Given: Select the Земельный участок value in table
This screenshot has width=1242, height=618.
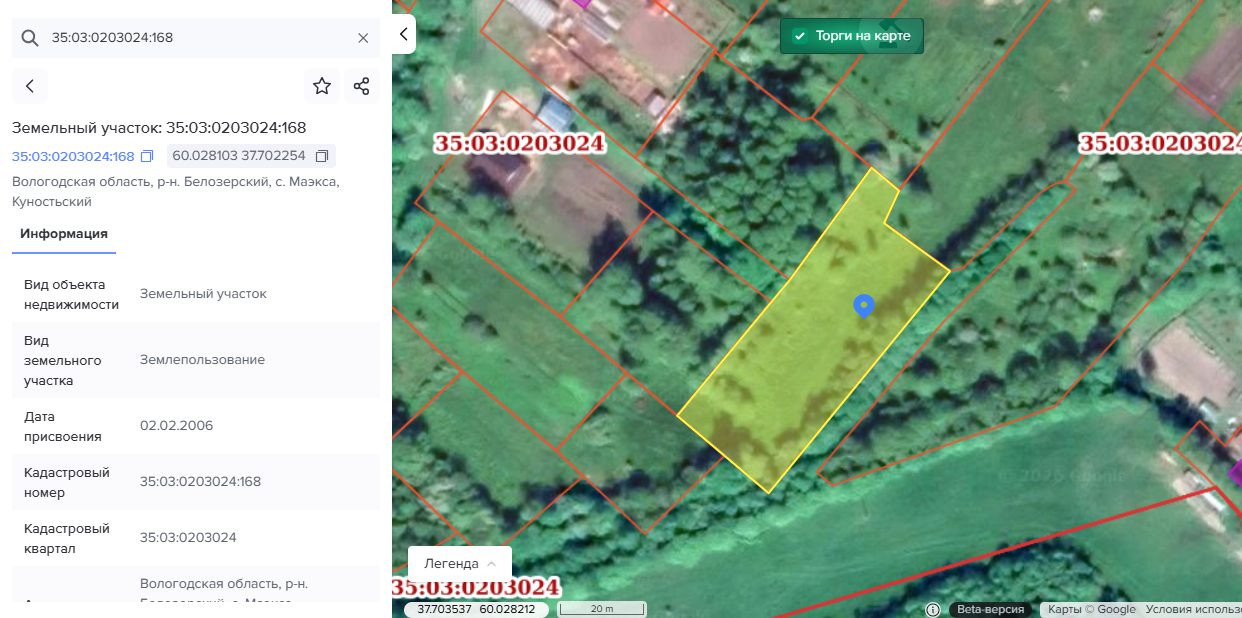Looking at the screenshot, I should point(204,294).
